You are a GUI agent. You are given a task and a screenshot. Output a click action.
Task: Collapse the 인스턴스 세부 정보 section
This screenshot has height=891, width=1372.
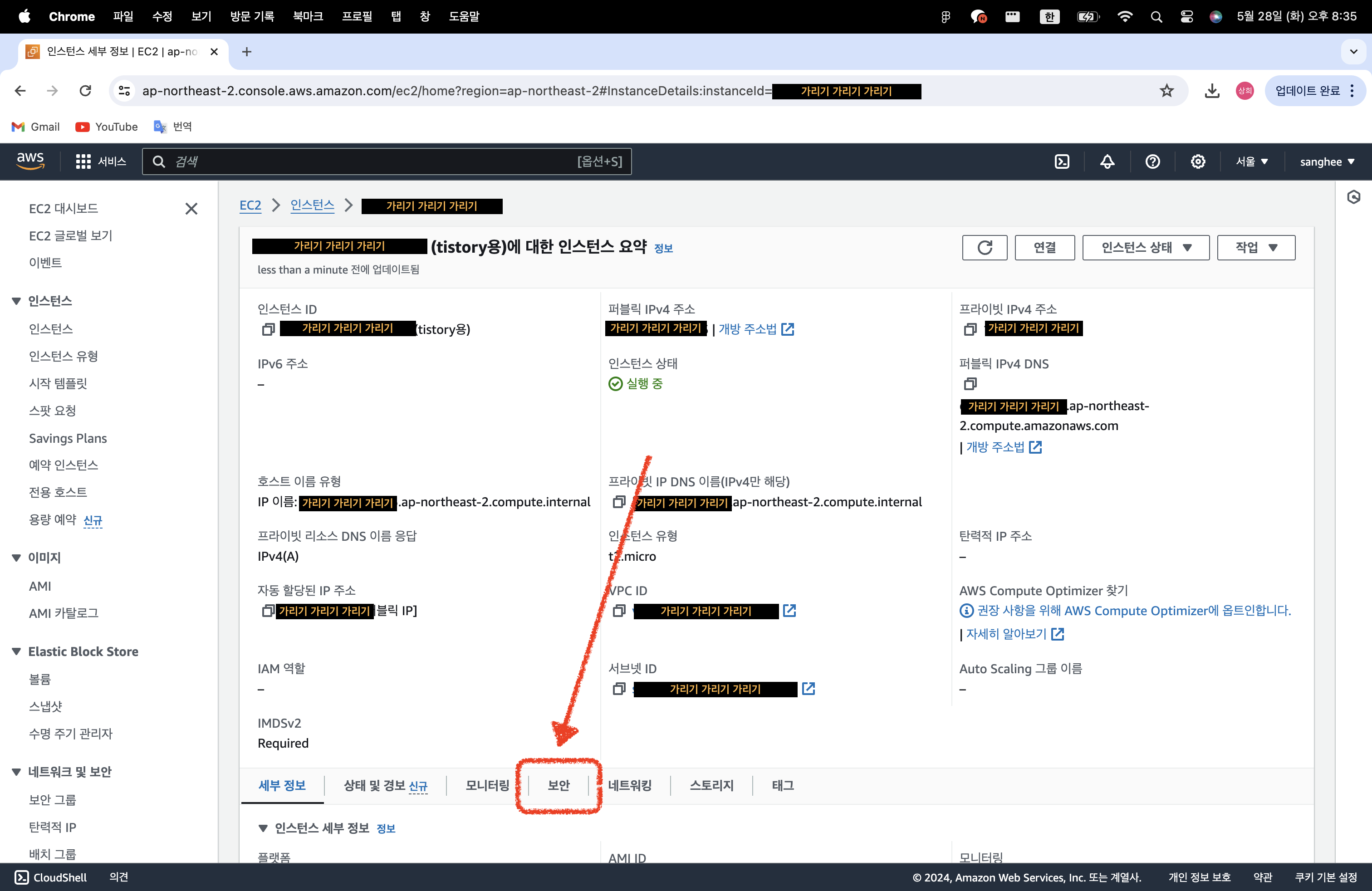(263, 828)
